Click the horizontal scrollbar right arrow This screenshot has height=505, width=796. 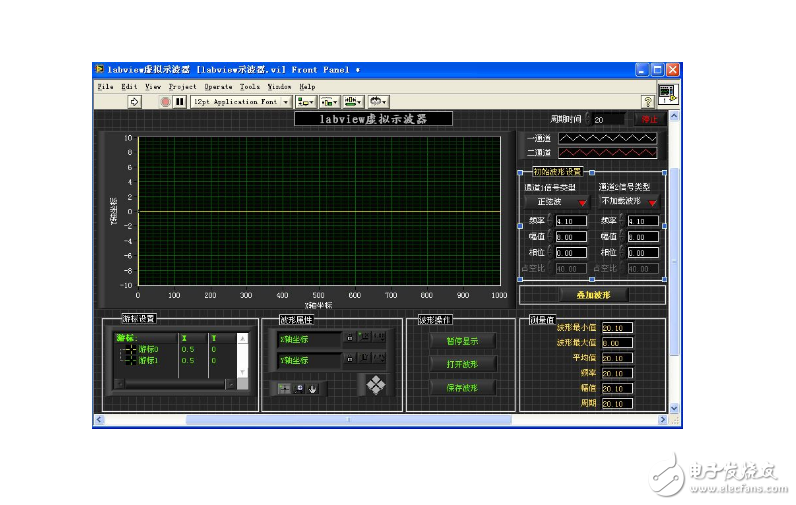point(662,420)
